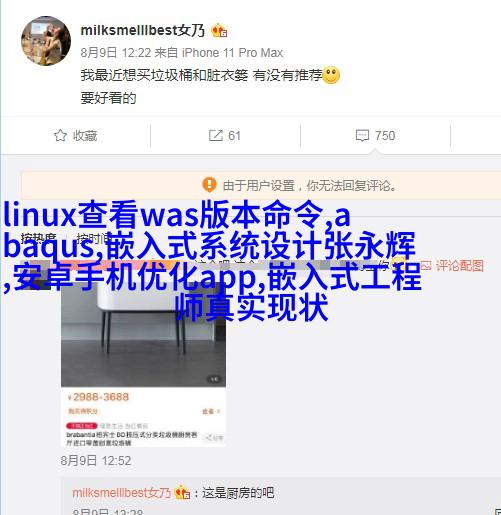This screenshot has width=501, height=515.
Task: Click the 收藏 favorite button label
Action: pos(85,136)
